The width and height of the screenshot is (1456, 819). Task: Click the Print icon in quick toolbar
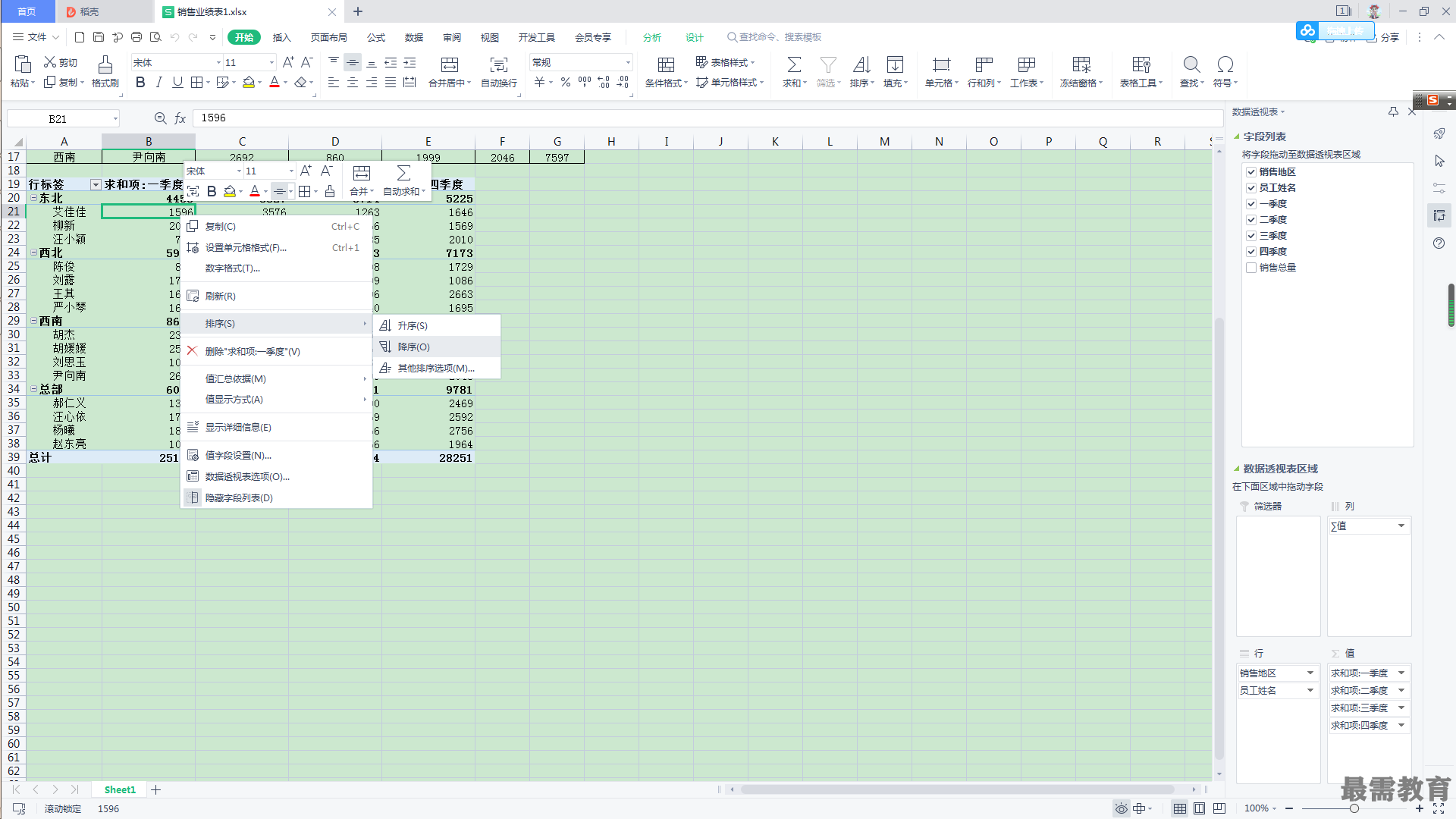click(136, 36)
